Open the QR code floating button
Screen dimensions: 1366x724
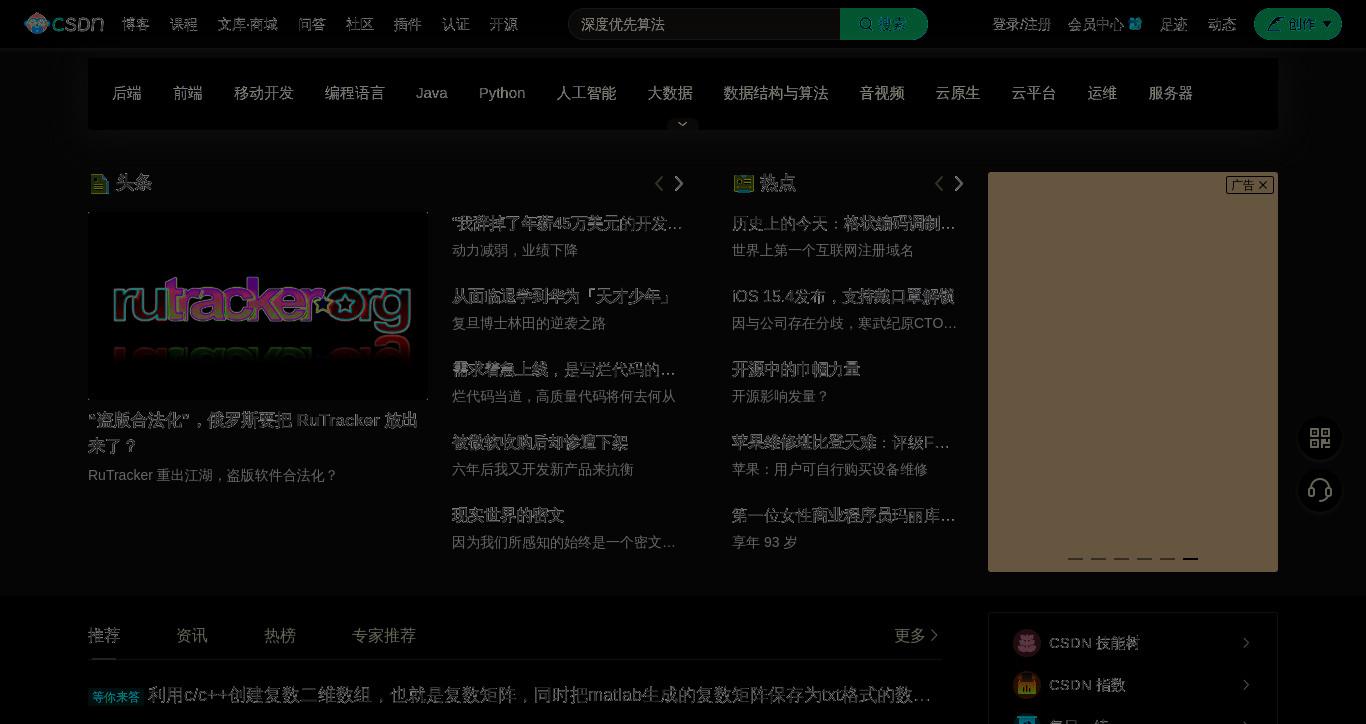(x=1320, y=438)
